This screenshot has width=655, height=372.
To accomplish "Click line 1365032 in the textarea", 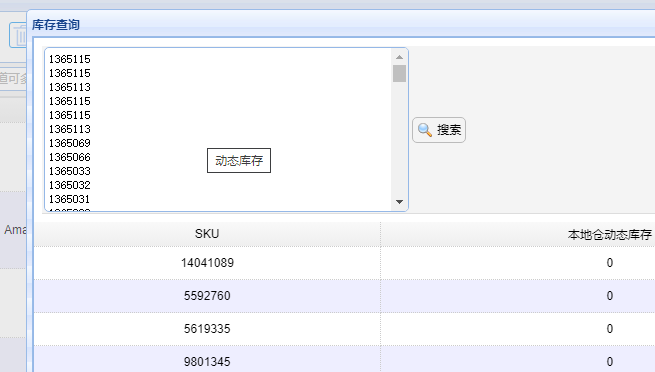I will pos(69,185).
